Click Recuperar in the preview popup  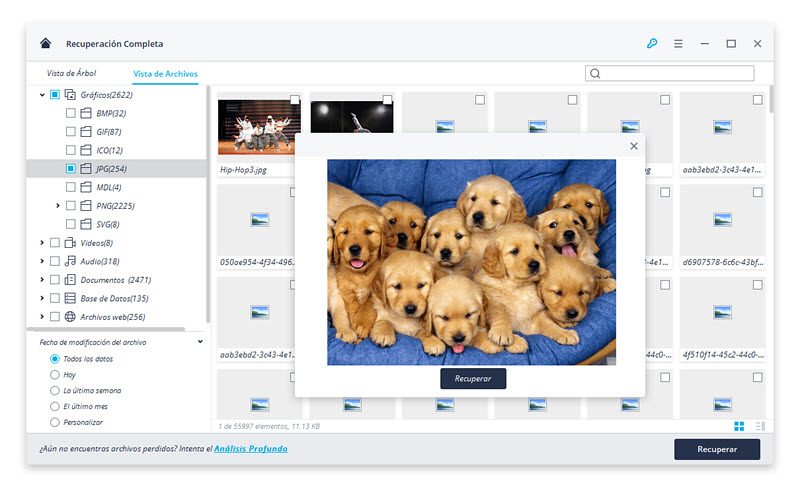pyautogui.click(x=473, y=379)
